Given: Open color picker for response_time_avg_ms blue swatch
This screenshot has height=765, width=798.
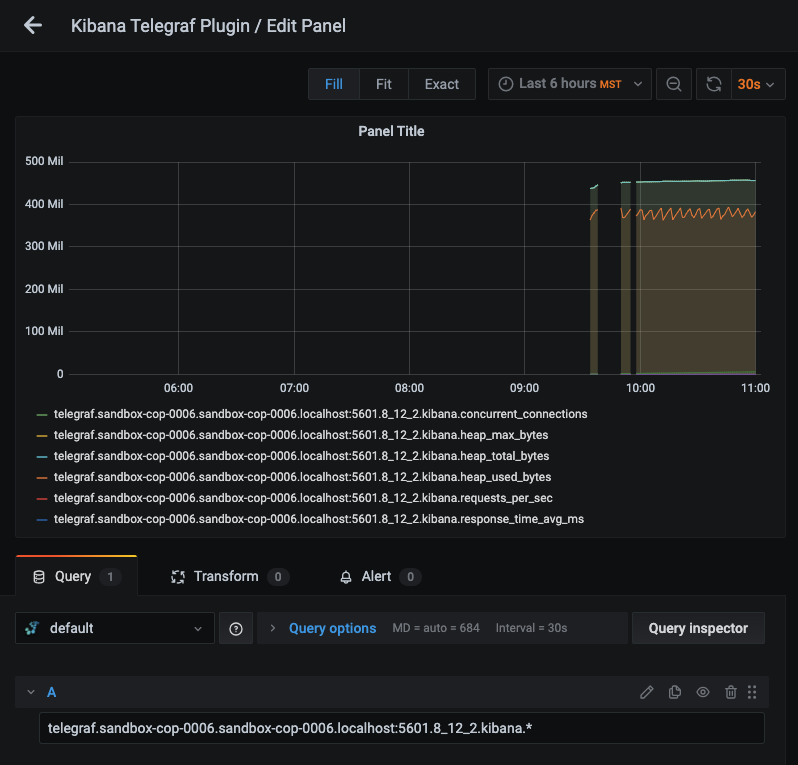Looking at the screenshot, I should click(42, 520).
